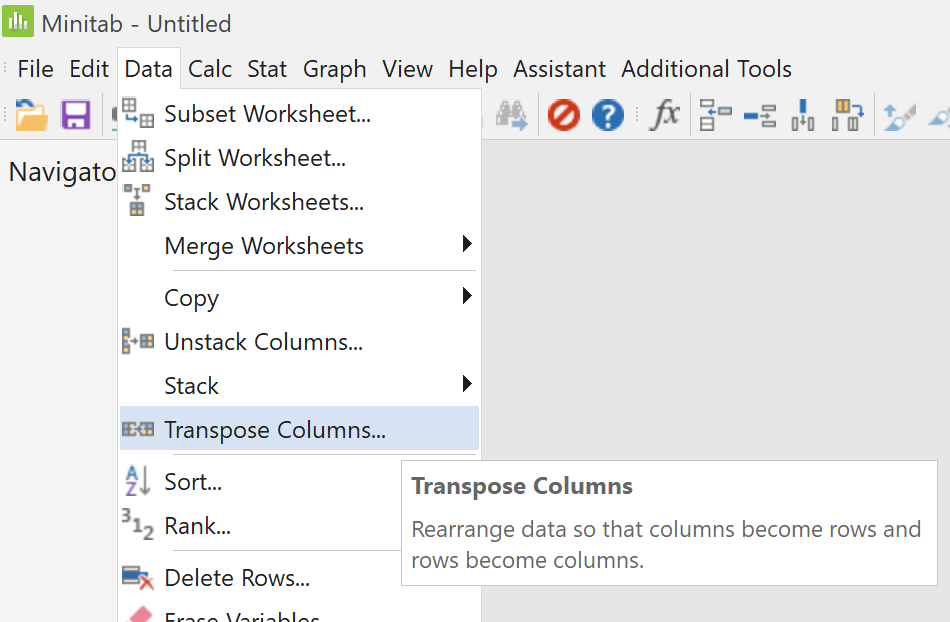
Task: Click the Stack Worksheets menu icon
Action: (x=138, y=200)
